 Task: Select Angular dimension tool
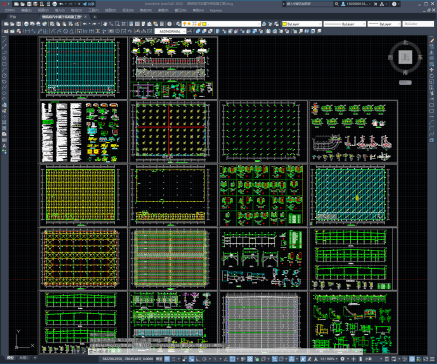coord(71,31)
